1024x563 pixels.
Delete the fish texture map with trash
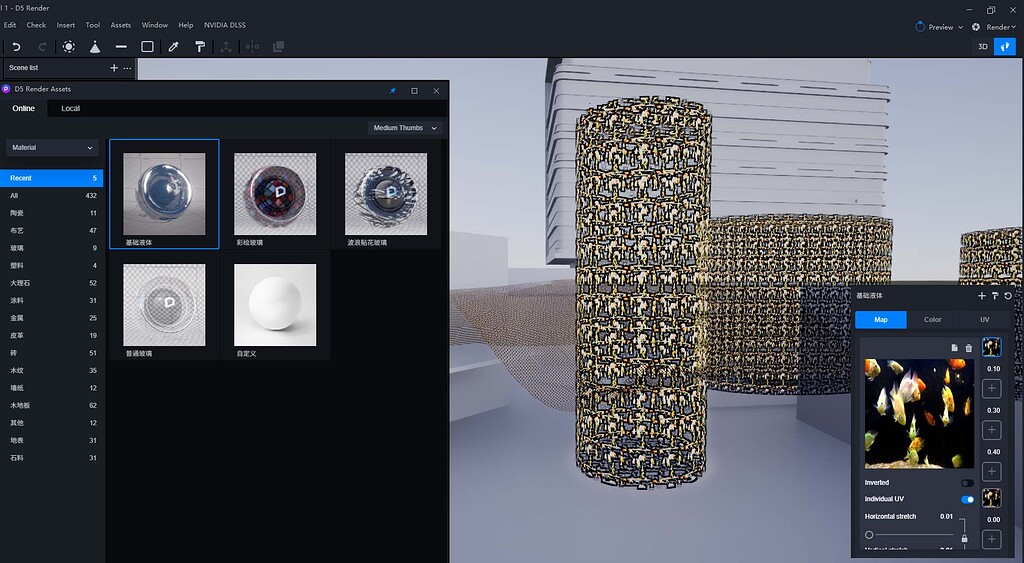point(968,348)
